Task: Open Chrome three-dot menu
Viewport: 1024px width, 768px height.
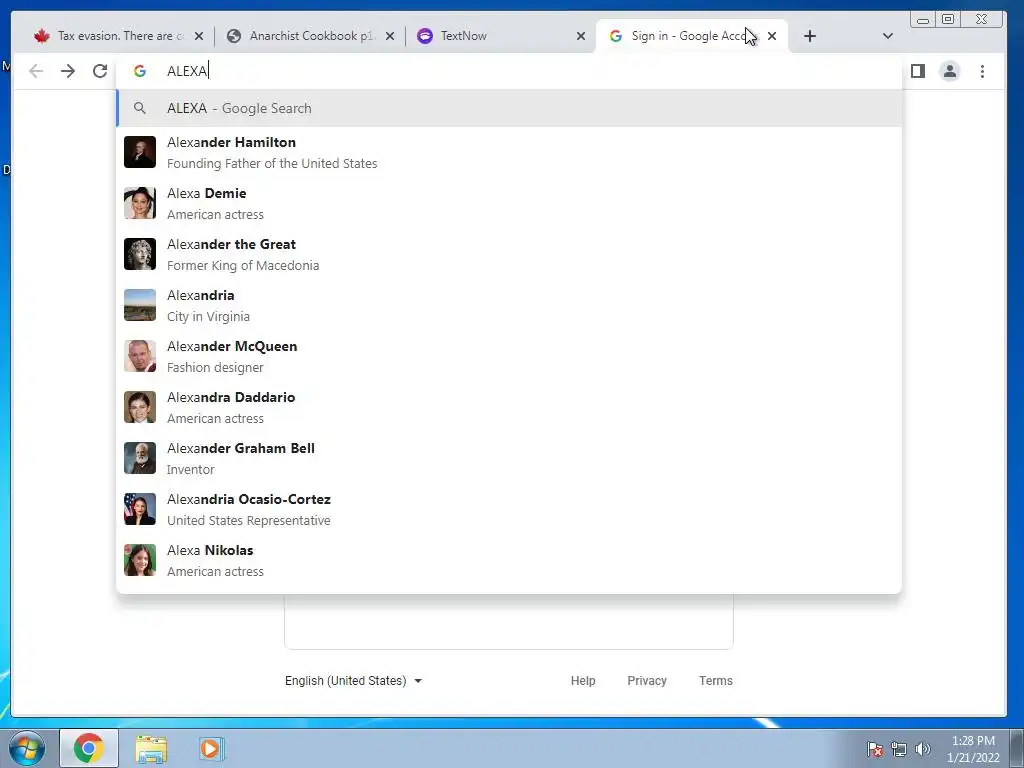Action: pyautogui.click(x=982, y=71)
